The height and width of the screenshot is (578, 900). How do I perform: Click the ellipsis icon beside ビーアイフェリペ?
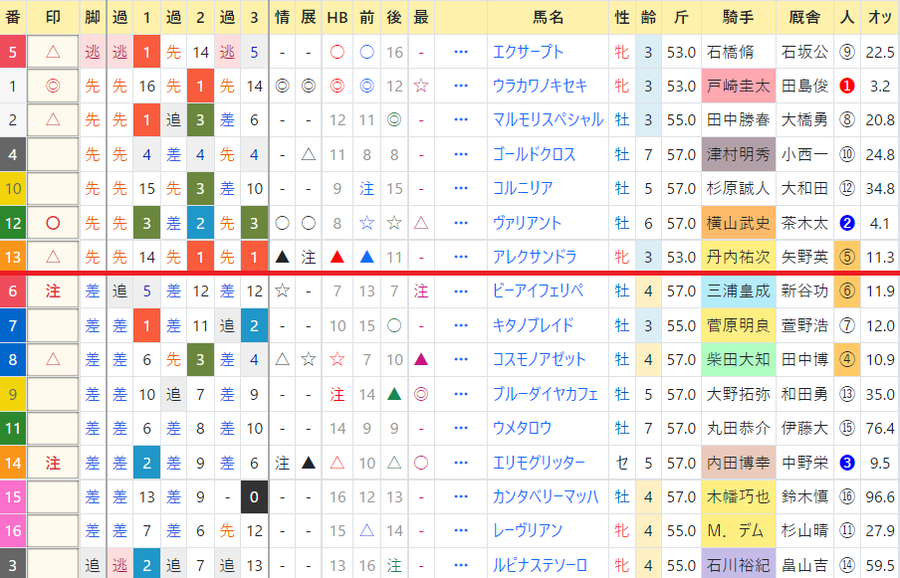click(x=461, y=292)
